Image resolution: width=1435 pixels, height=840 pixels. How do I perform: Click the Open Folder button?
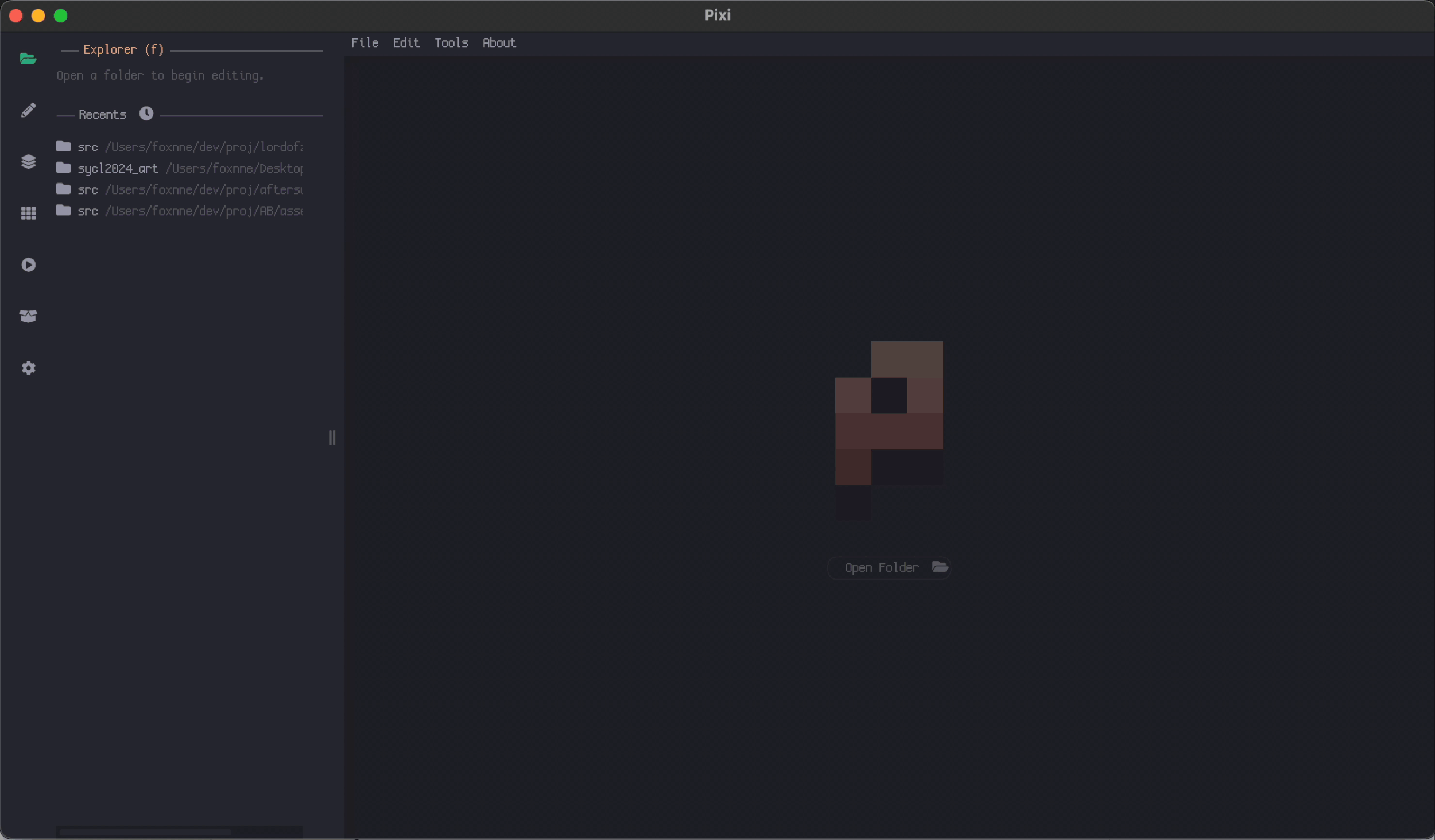pos(882,567)
